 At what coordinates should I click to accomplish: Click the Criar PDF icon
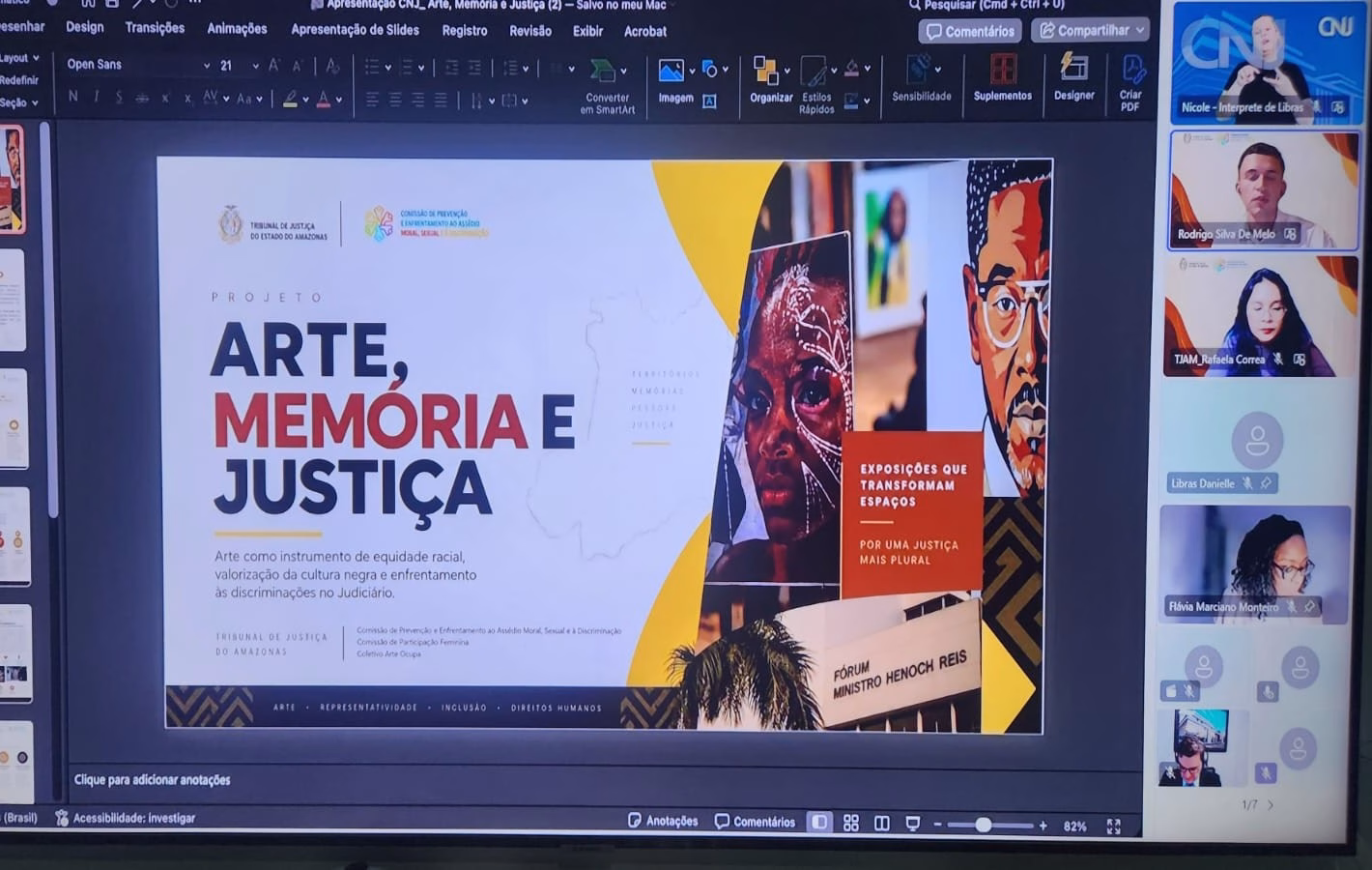1132,70
